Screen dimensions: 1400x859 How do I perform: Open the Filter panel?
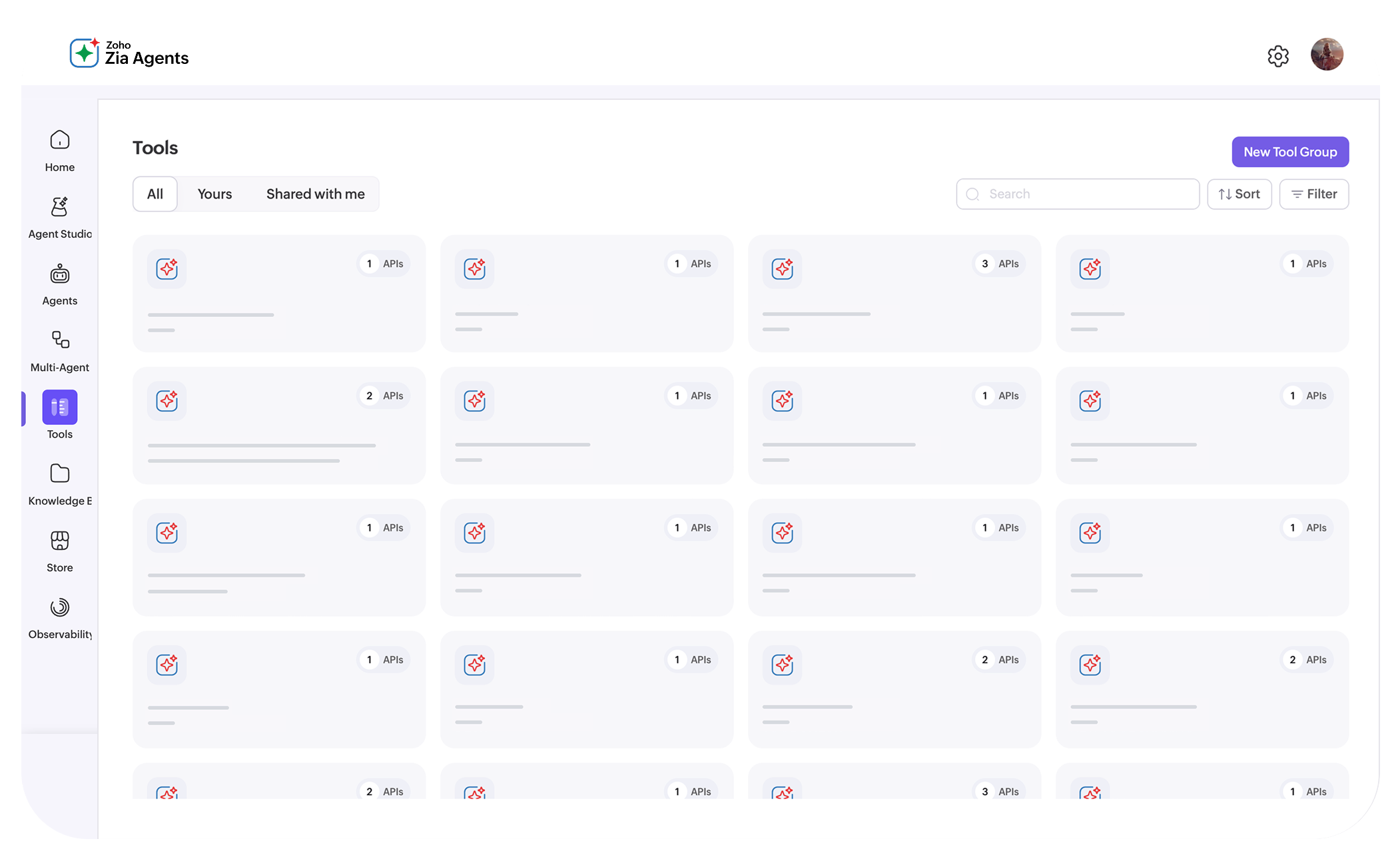point(1313,194)
